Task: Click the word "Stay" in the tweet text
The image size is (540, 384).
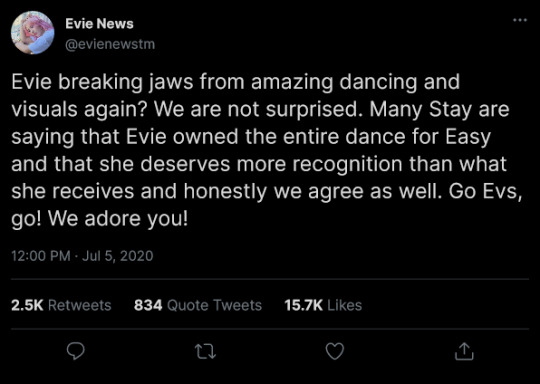Action: tap(450, 110)
